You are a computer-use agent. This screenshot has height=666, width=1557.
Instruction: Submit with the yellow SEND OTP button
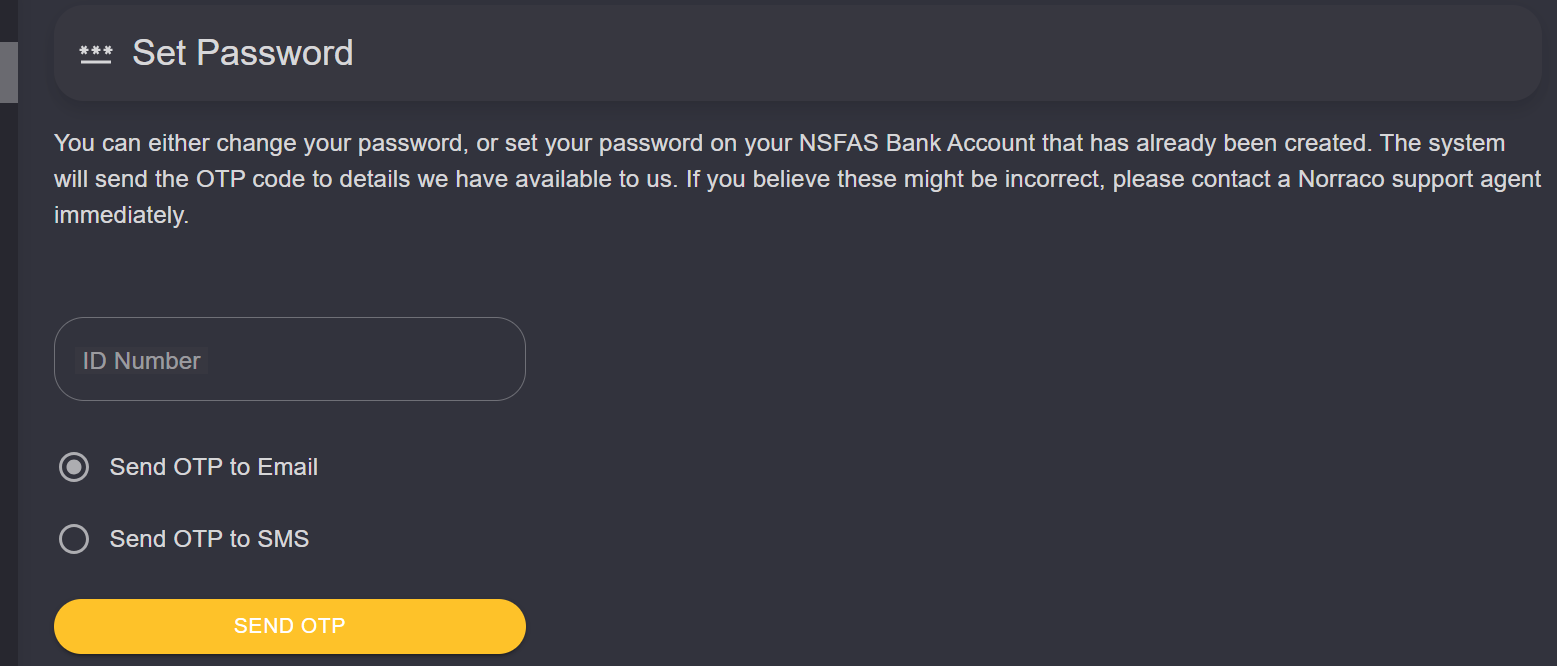click(x=290, y=627)
